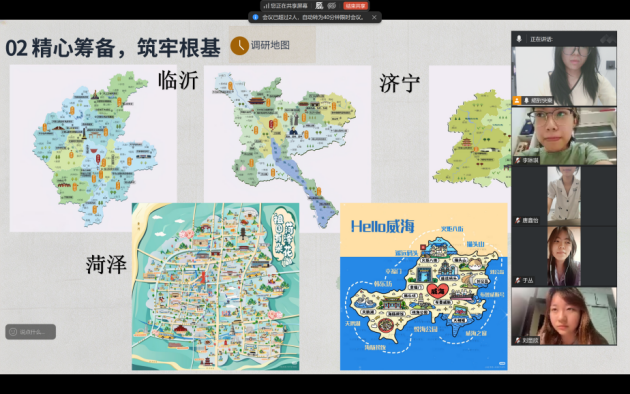Screen dimensions: 630x394
Task: Click the muted mic icon for 于丛
Action: pyautogui.click(x=518, y=280)
